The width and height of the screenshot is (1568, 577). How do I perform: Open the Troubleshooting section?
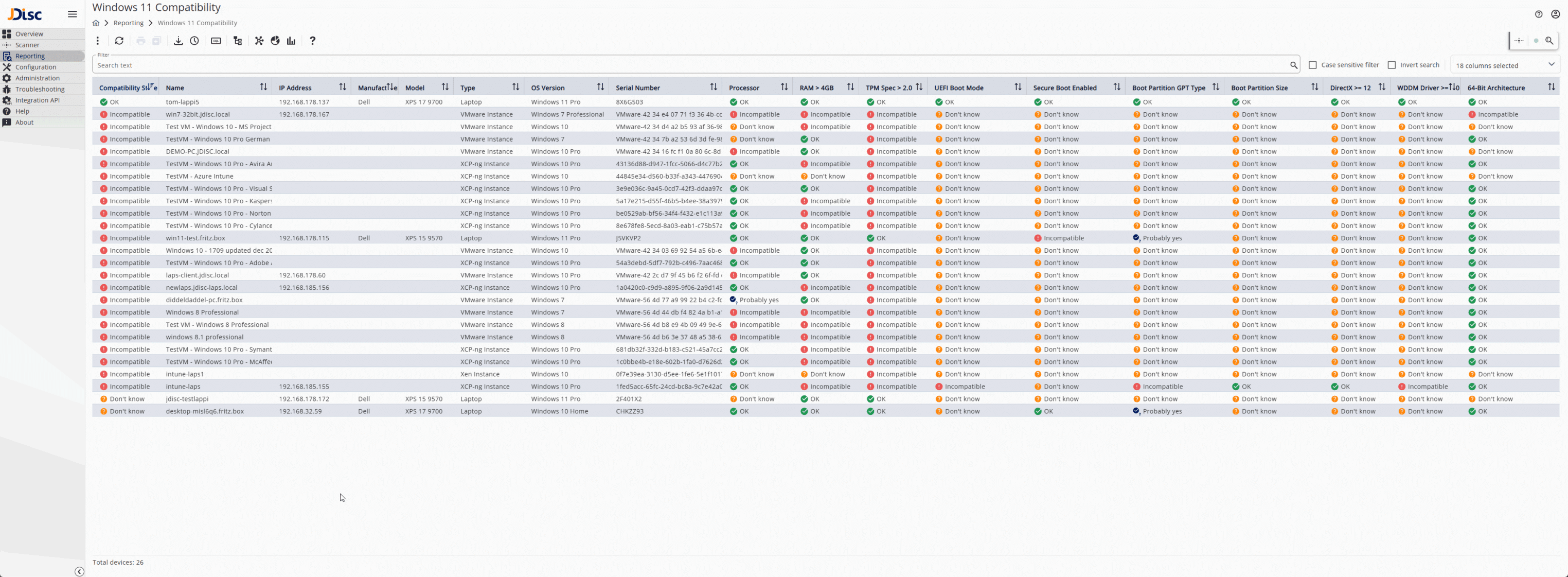click(40, 89)
